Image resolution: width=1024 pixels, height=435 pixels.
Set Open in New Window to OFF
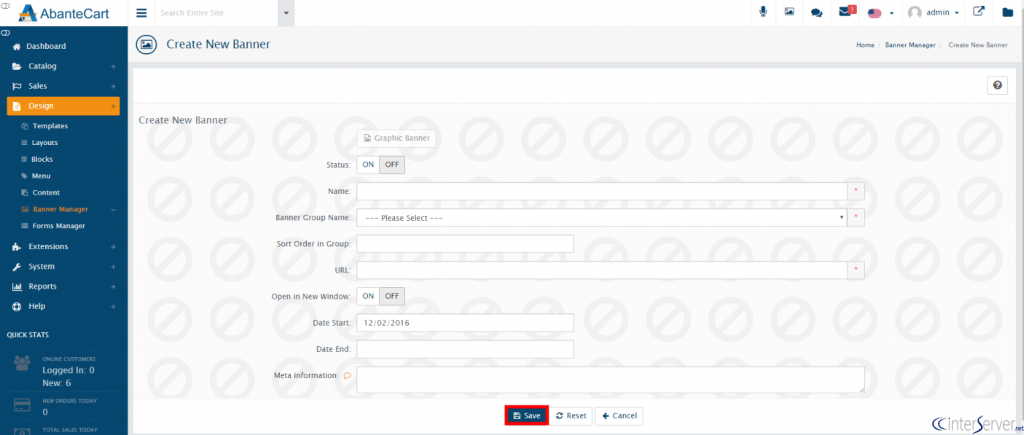click(392, 296)
